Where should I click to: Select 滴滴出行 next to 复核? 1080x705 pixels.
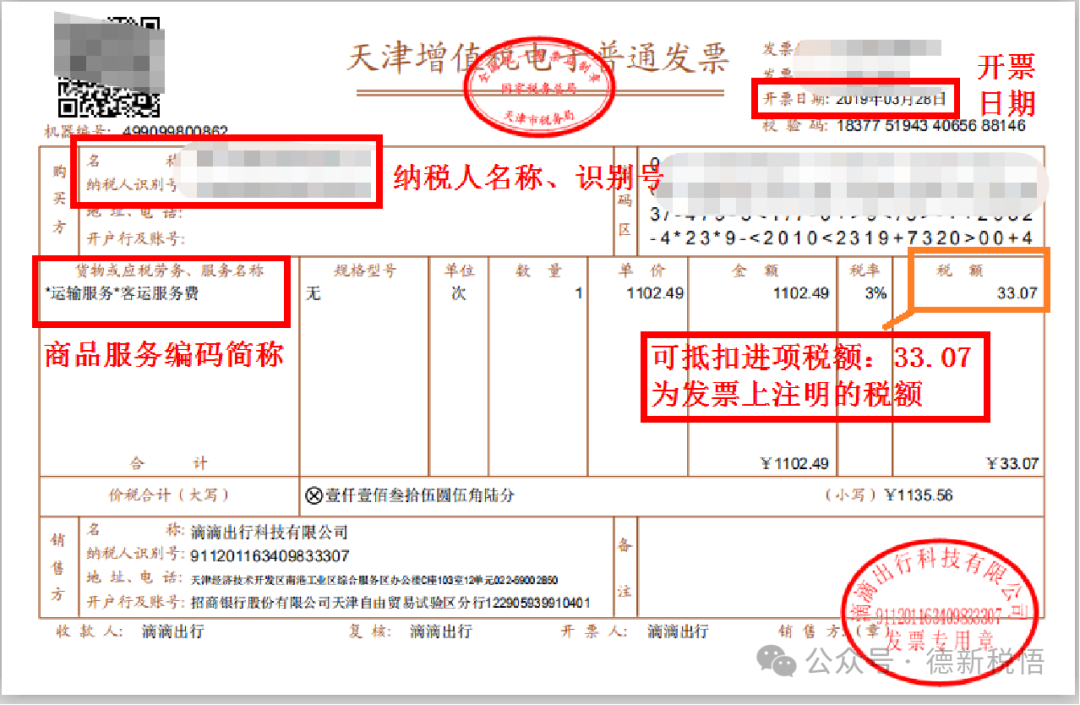pyautogui.click(x=441, y=631)
